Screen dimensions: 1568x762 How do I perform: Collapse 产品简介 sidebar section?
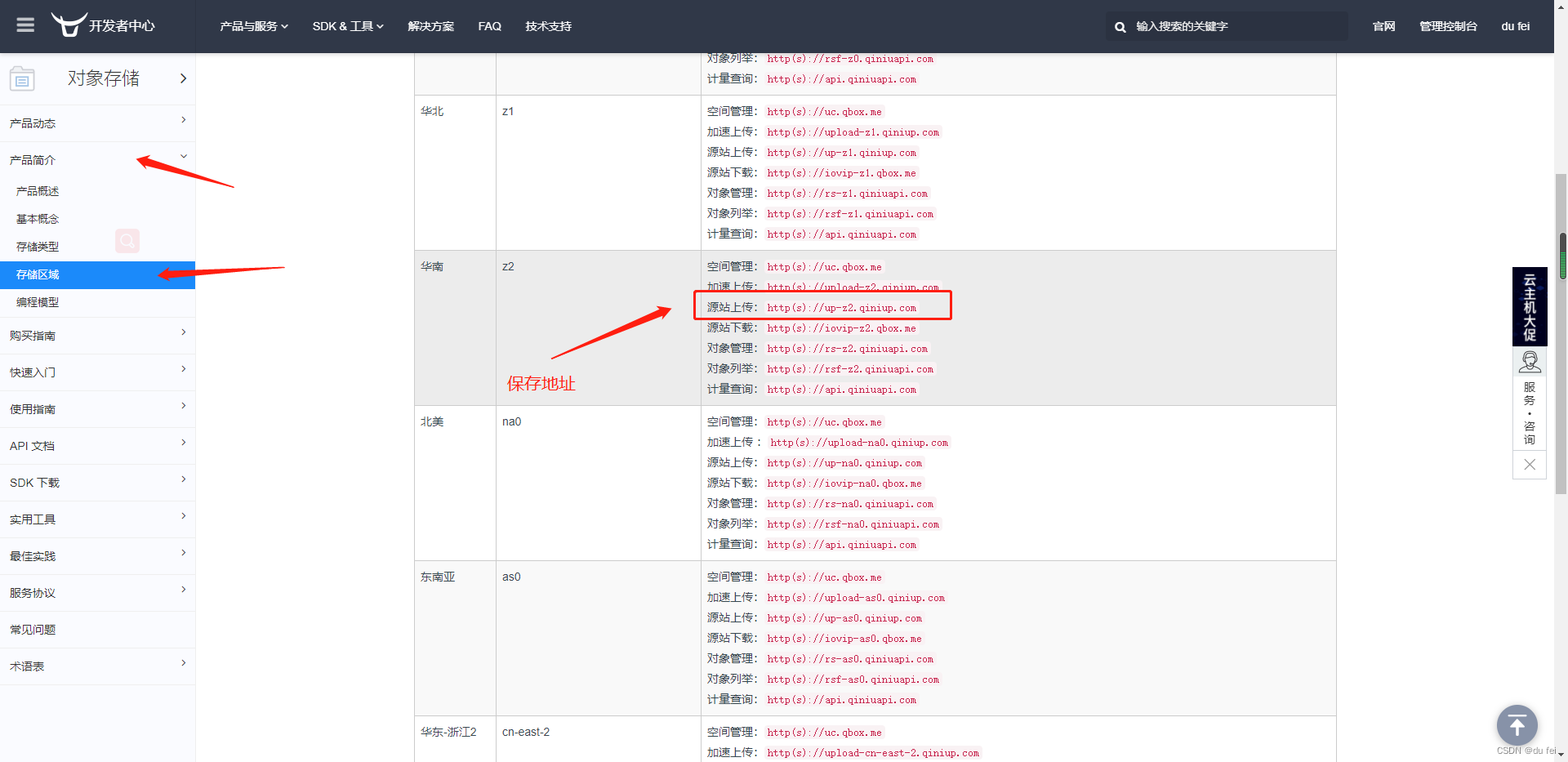[x=98, y=160]
